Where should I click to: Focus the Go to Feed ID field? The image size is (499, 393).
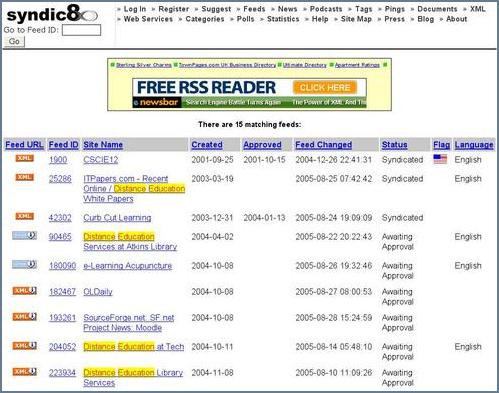[81, 30]
